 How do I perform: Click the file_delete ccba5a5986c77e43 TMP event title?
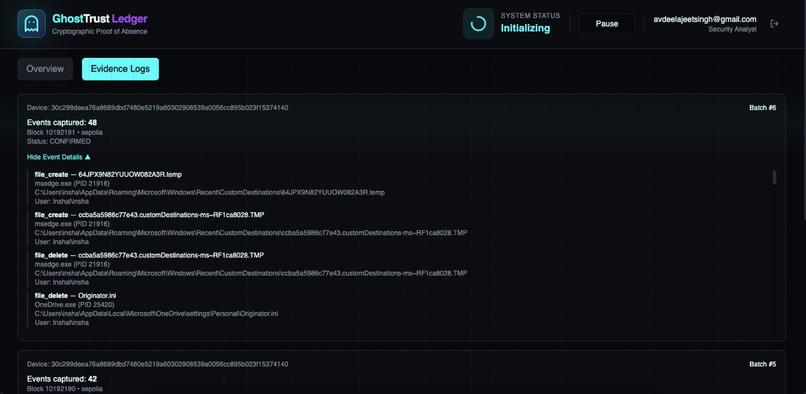coord(149,255)
